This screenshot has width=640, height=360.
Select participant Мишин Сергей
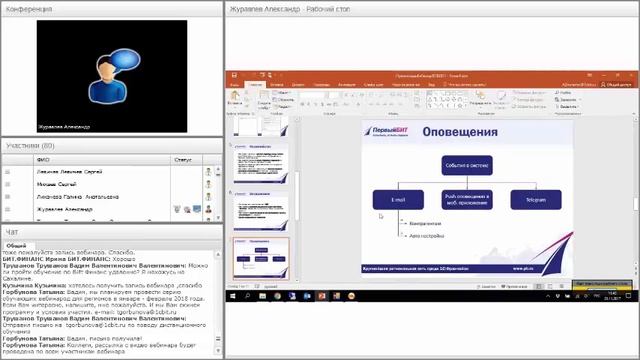[x=56, y=184]
